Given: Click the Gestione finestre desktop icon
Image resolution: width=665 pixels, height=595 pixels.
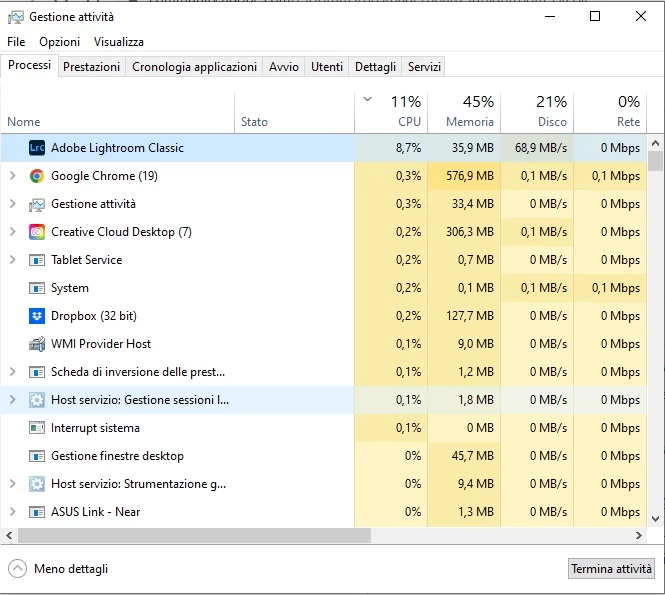Looking at the screenshot, I should pos(37,456).
